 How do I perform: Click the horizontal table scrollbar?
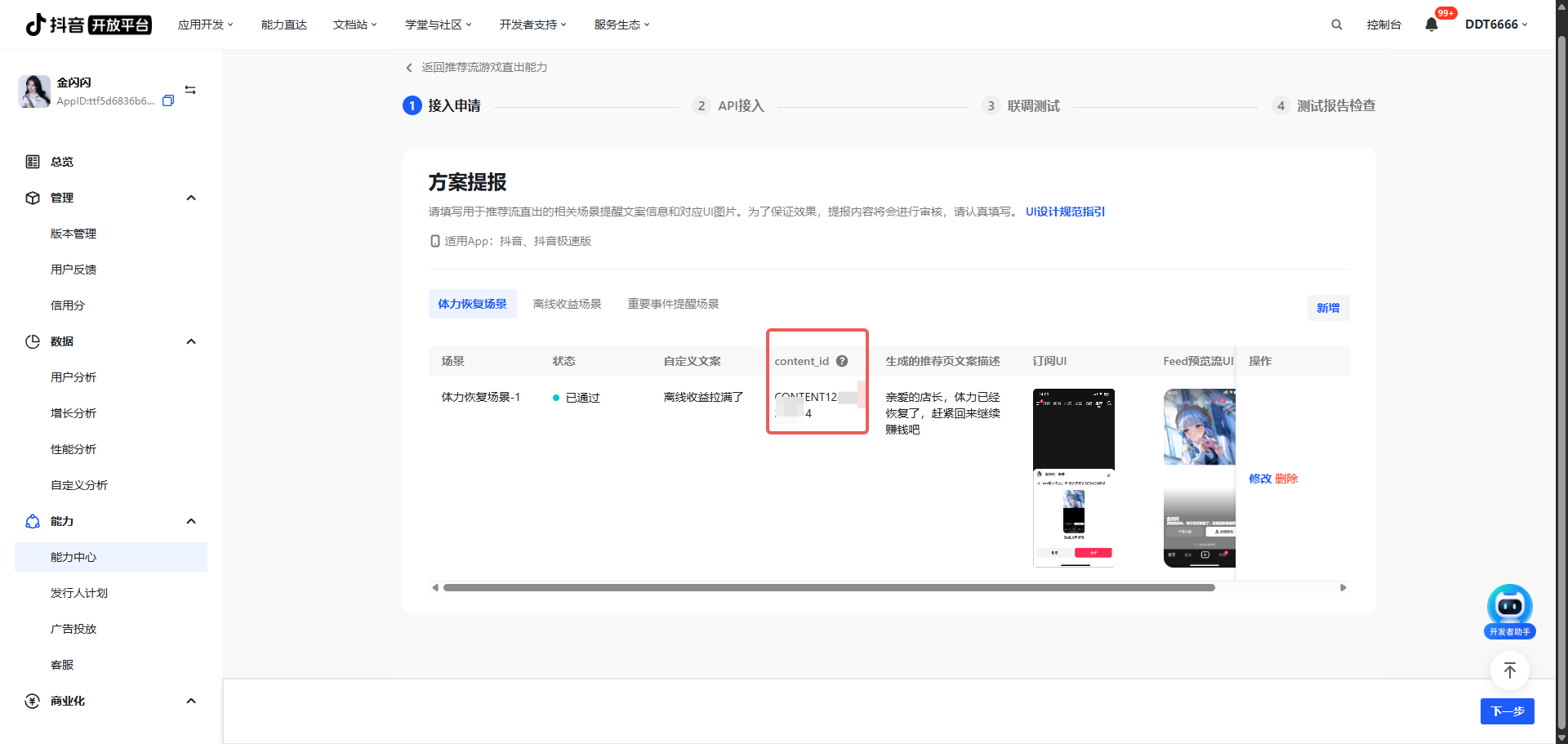(x=828, y=587)
